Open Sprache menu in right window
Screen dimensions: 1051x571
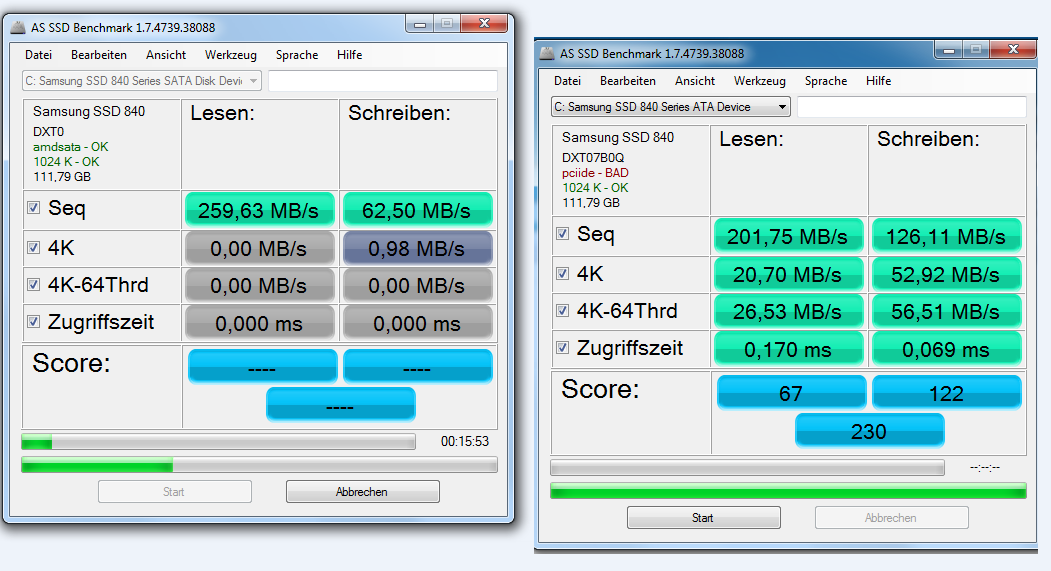coord(826,81)
